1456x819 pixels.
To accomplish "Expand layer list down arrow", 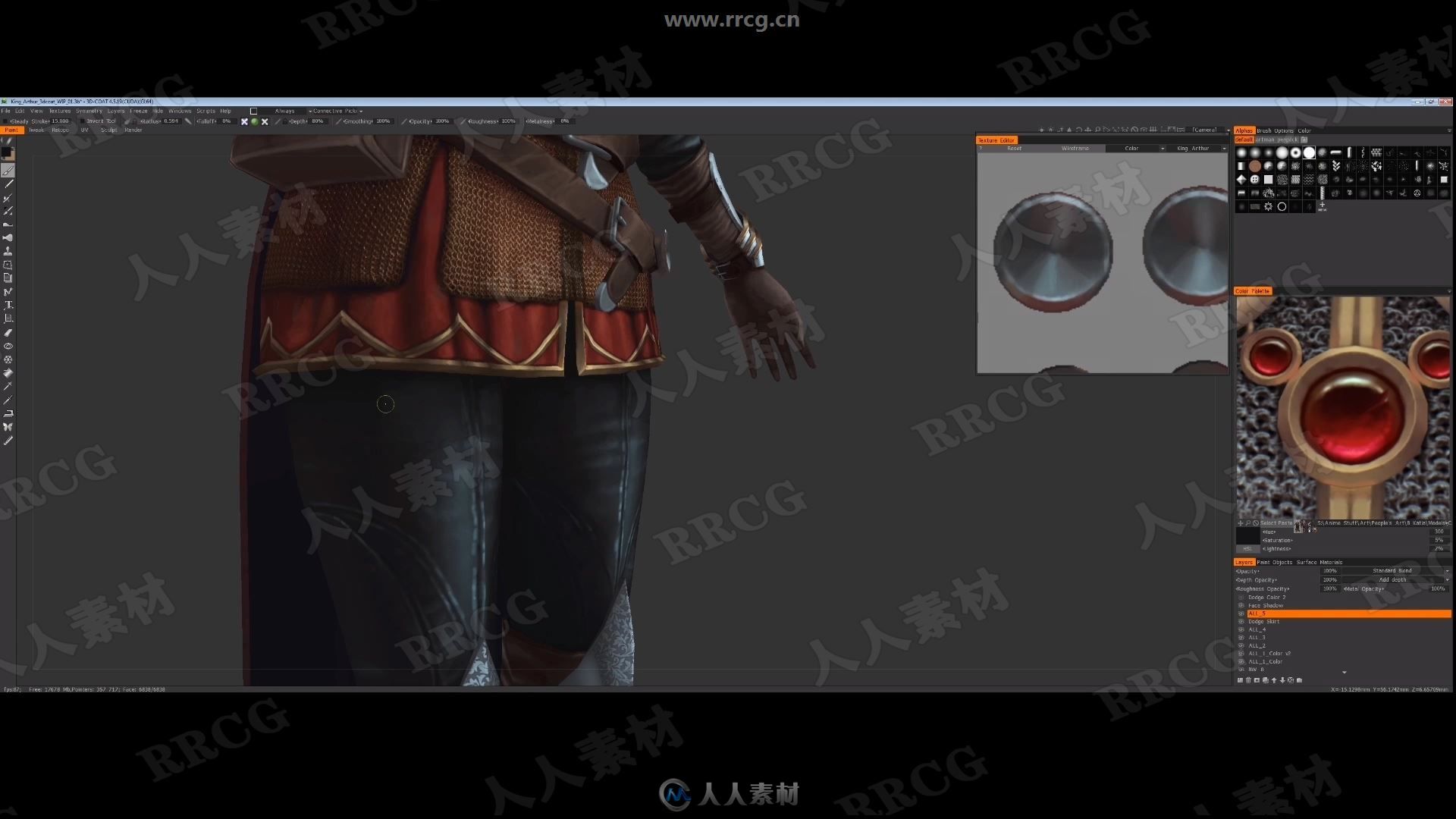I will click(1345, 672).
